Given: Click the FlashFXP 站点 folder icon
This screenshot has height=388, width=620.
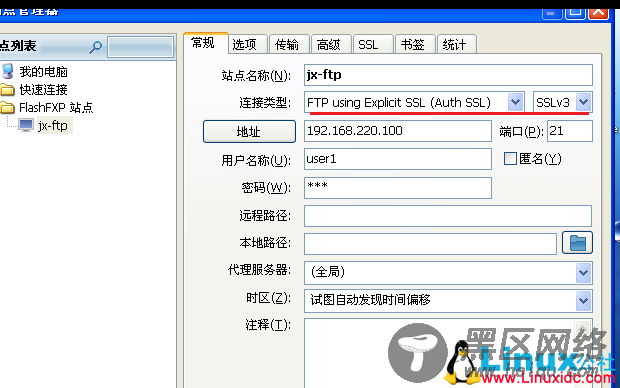Looking at the screenshot, I should point(7,108).
